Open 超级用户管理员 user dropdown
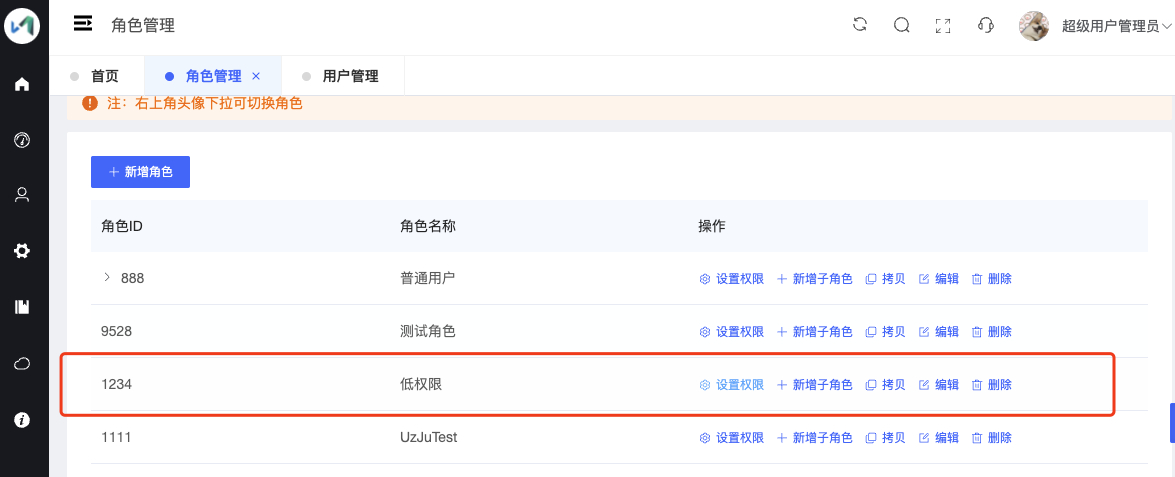 click(x=1115, y=27)
